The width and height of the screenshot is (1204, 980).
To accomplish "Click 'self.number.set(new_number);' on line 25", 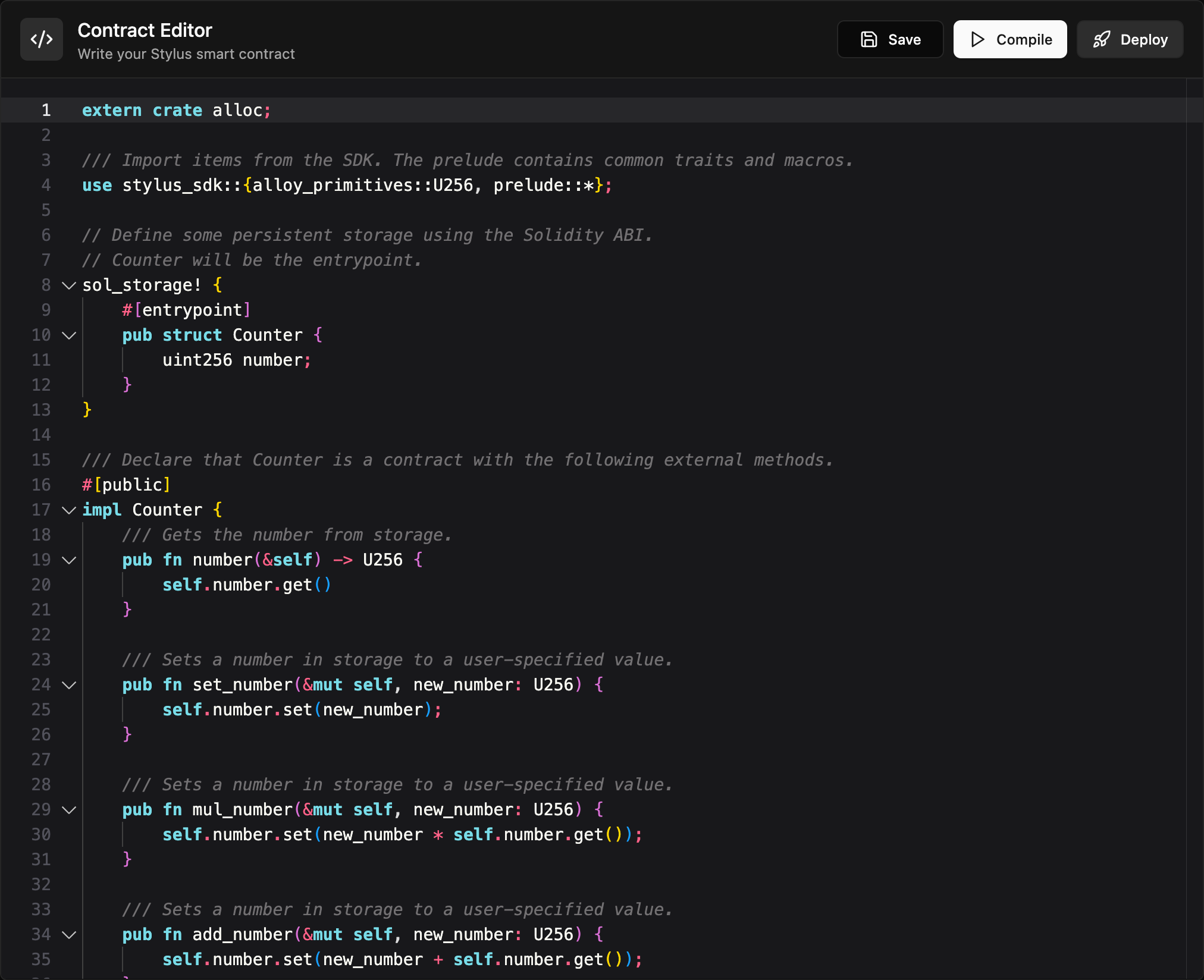I will (302, 710).
